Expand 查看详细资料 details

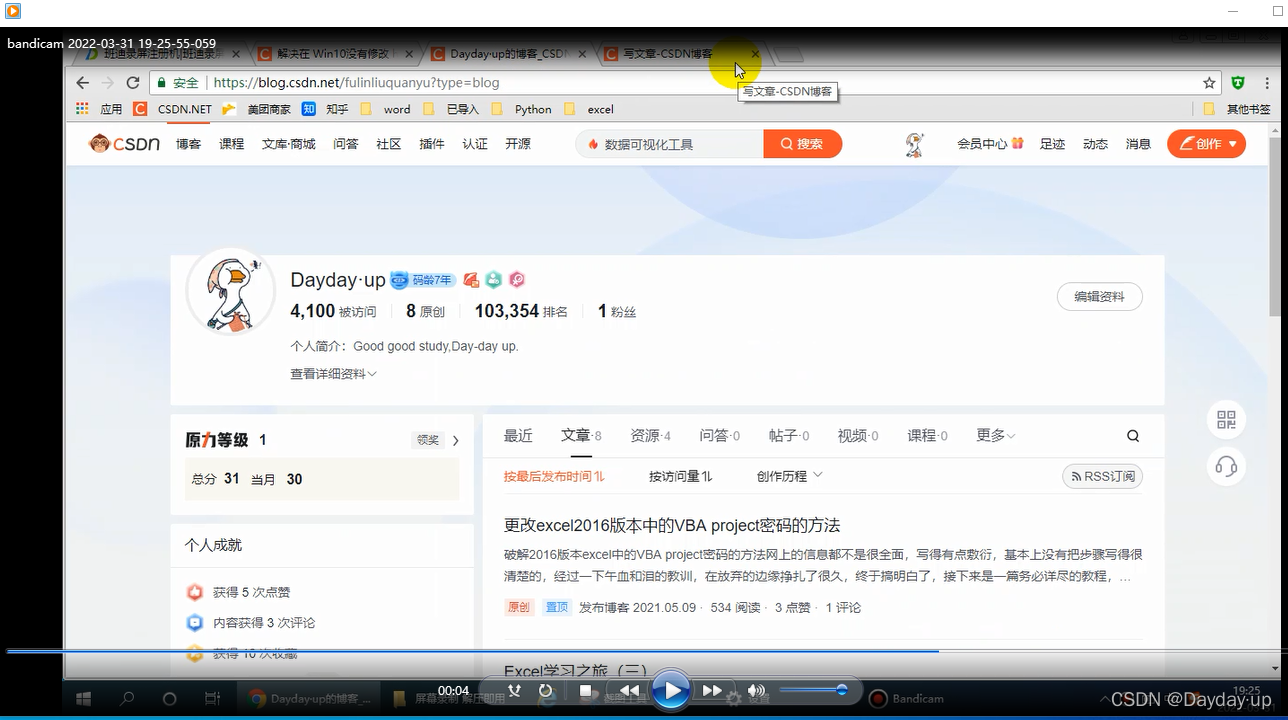pyautogui.click(x=333, y=374)
